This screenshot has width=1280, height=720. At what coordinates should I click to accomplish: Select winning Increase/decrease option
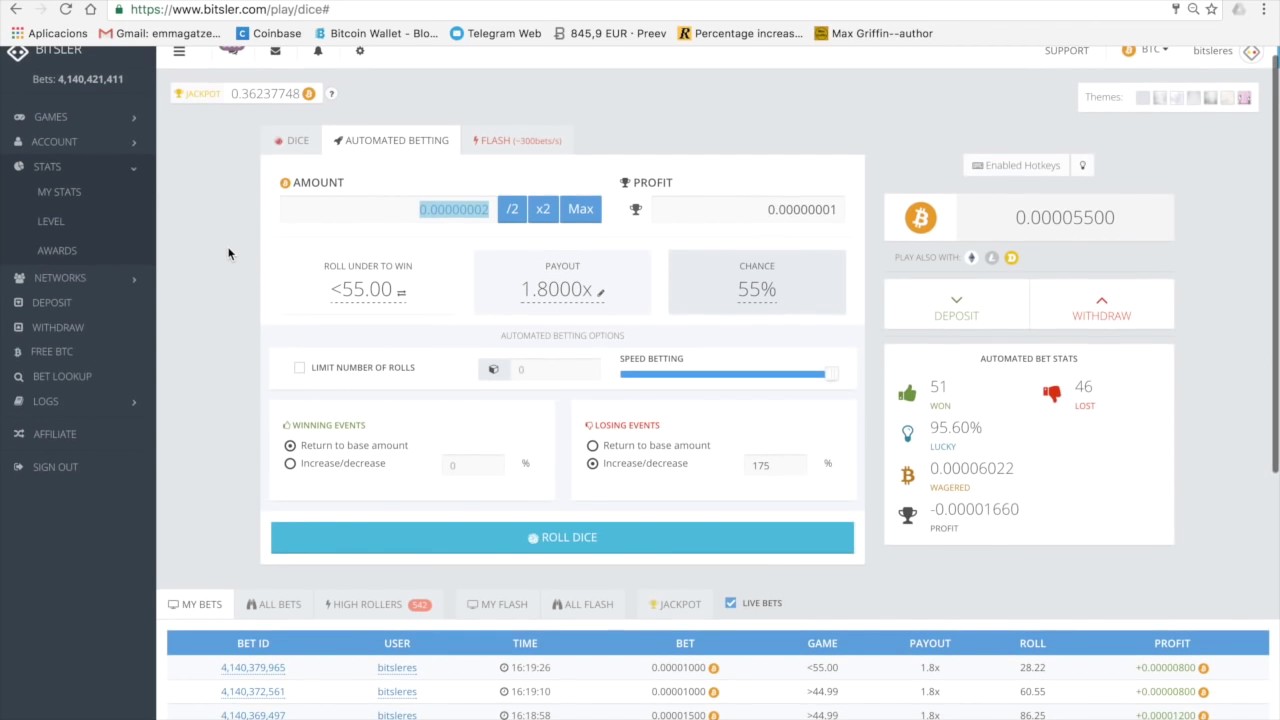[290, 464]
